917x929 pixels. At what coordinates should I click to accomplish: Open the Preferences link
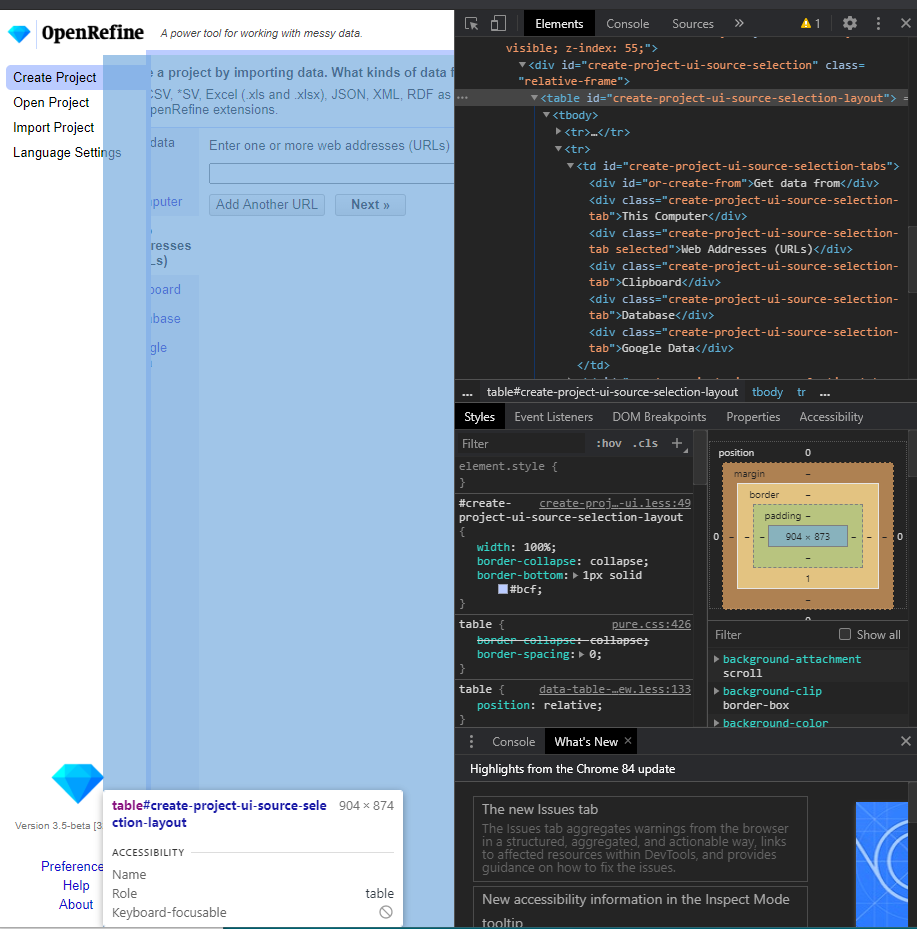(72, 866)
